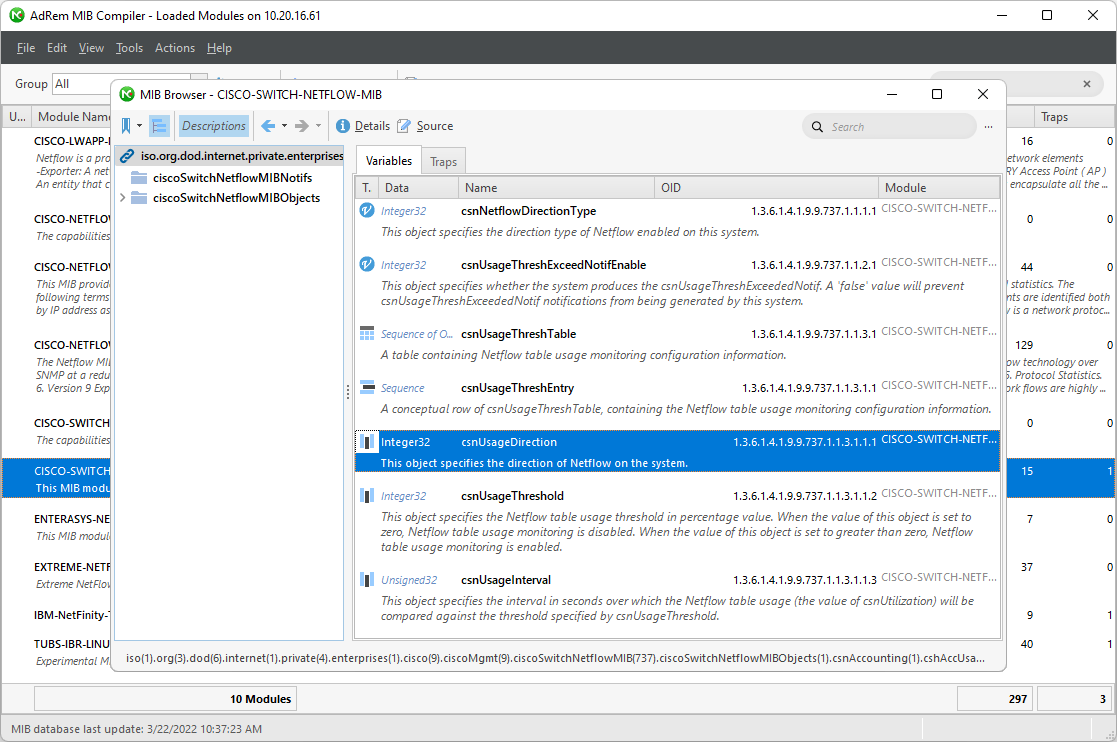Switch to the Traps tab
The image size is (1117, 742).
[x=443, y=162]
